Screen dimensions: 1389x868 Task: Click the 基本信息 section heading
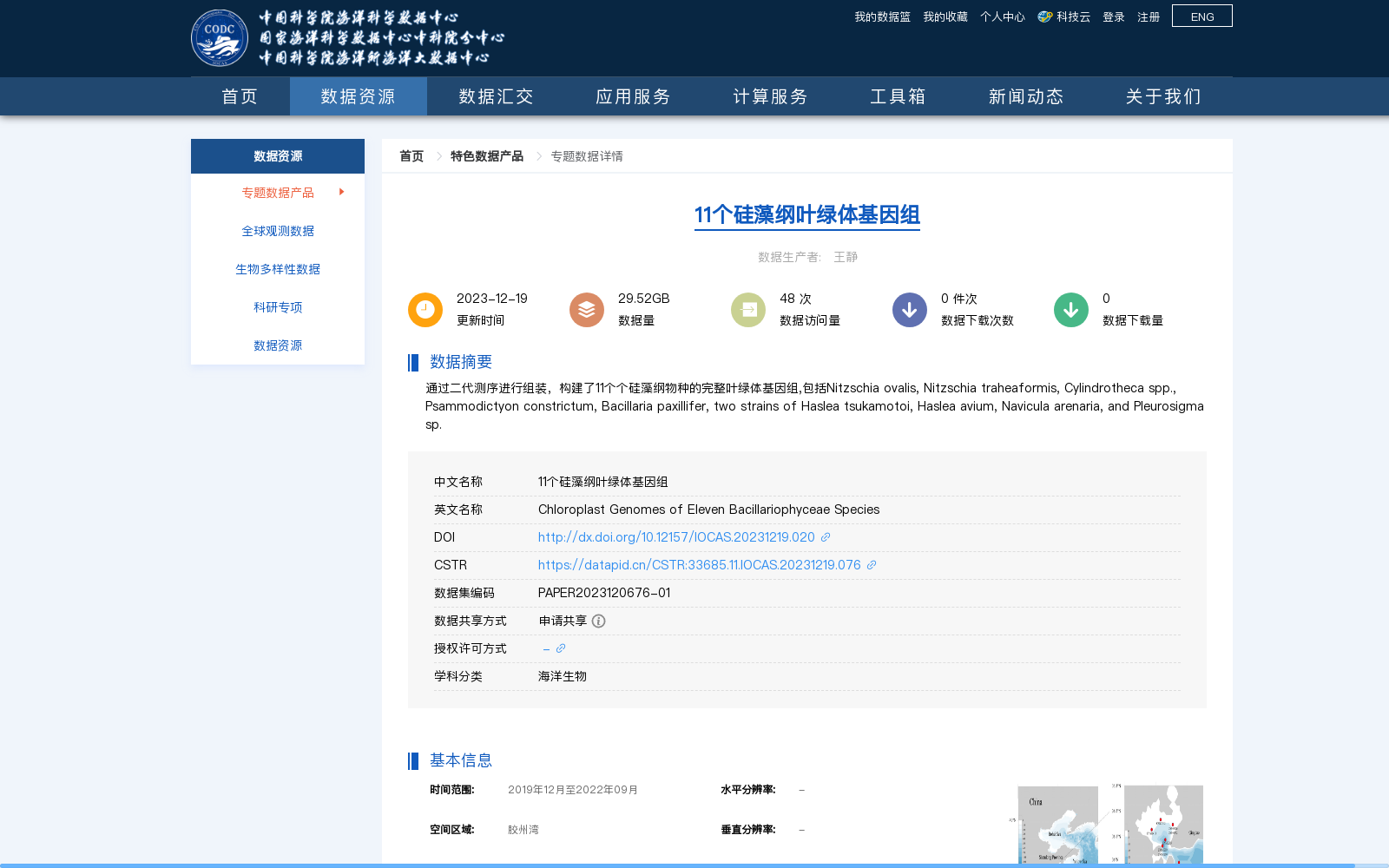461,760
